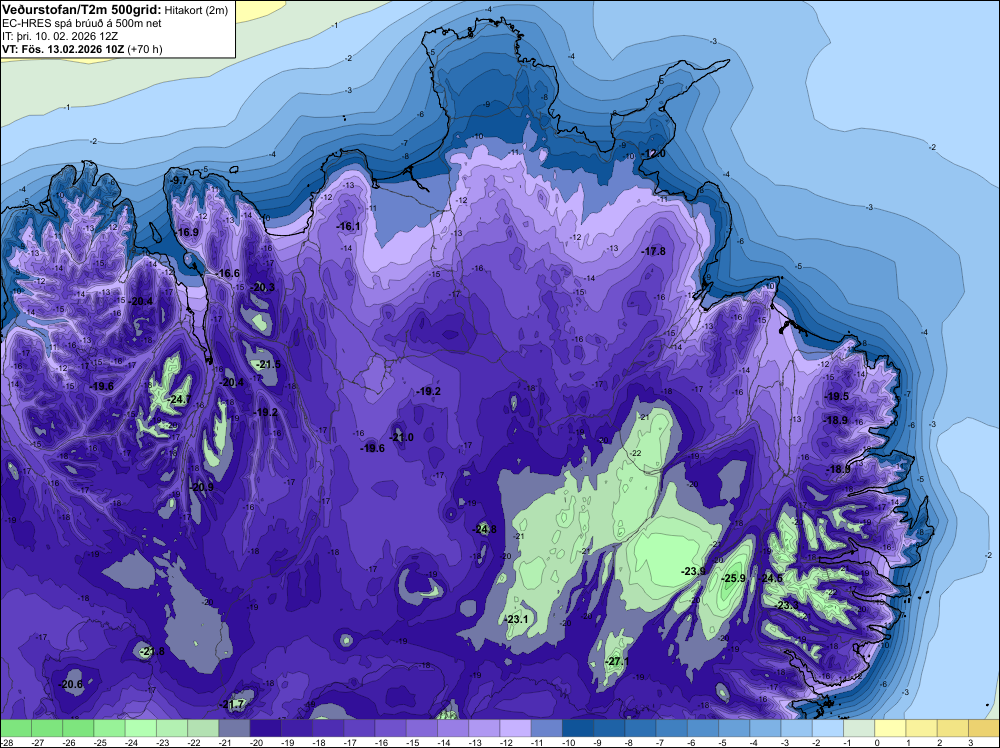Select the gray -21 legend swatch

point(234,729)
